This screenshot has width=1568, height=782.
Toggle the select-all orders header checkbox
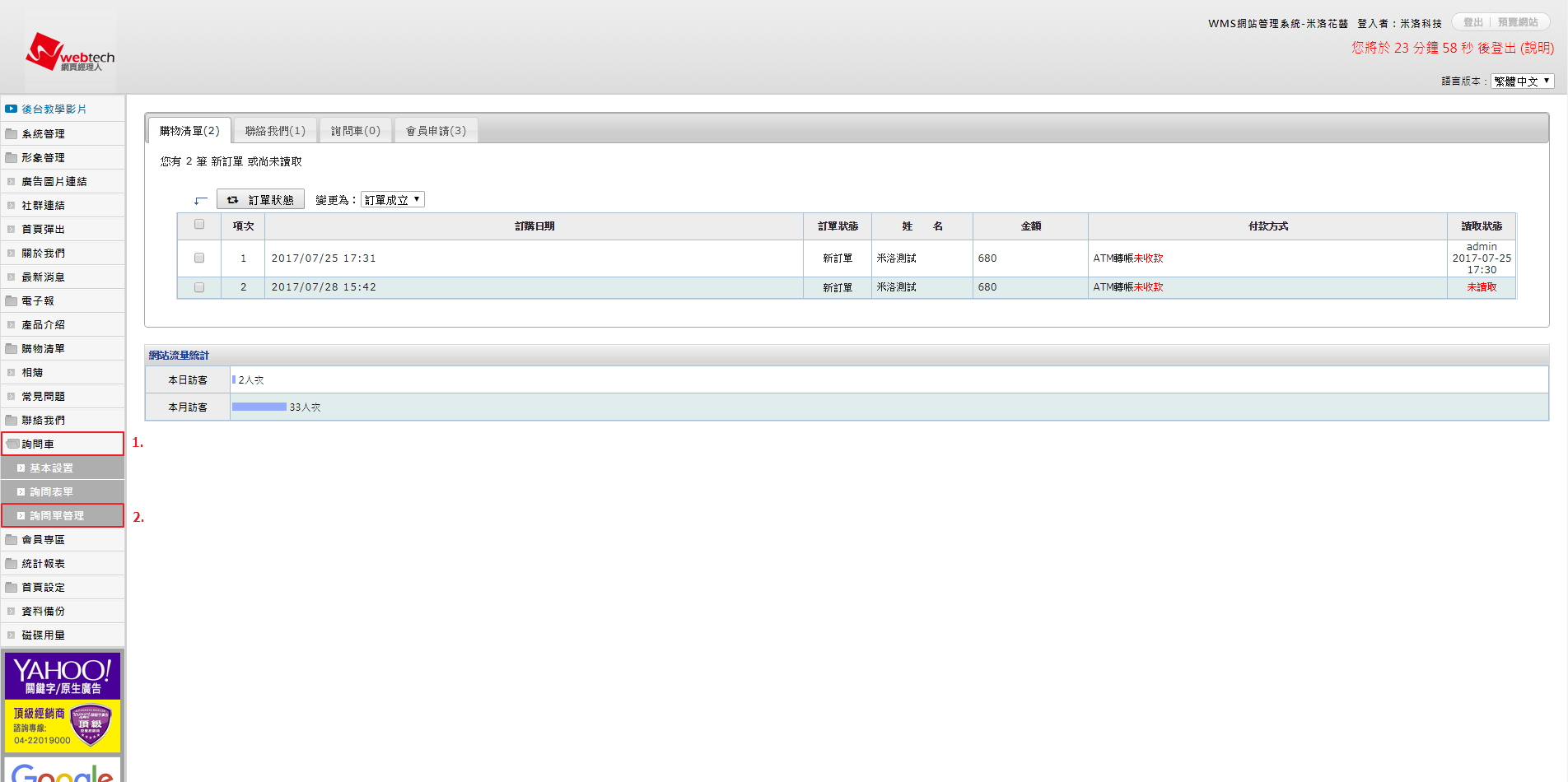pyautogui.click(x=199, y=224)
